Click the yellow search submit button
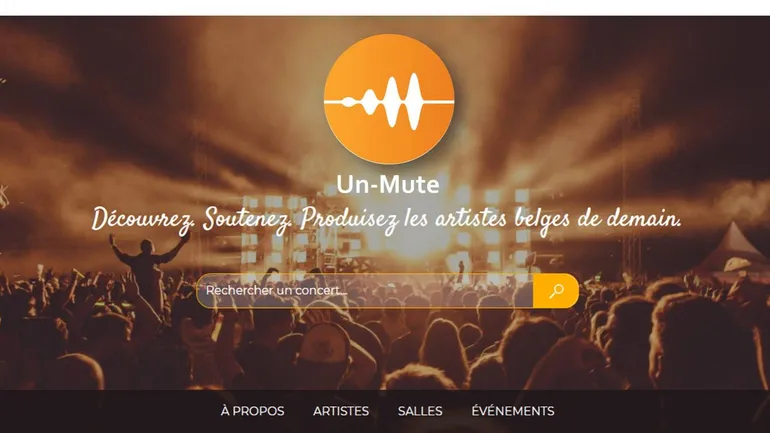This screenshot has width=770, height=433. pyautogui.click(x=556, y=291)
